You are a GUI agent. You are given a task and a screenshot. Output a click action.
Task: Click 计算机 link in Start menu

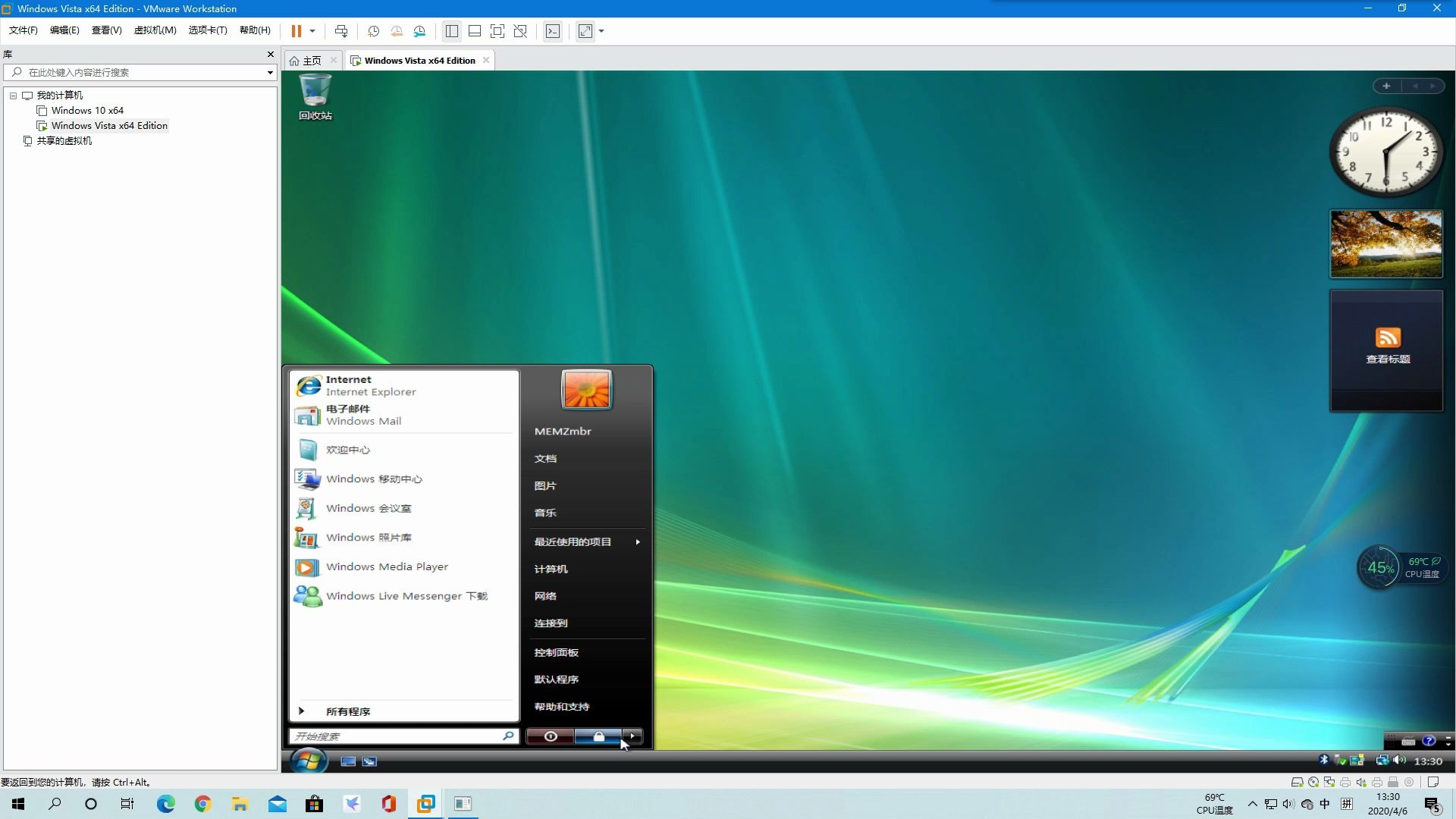[551, 568]
